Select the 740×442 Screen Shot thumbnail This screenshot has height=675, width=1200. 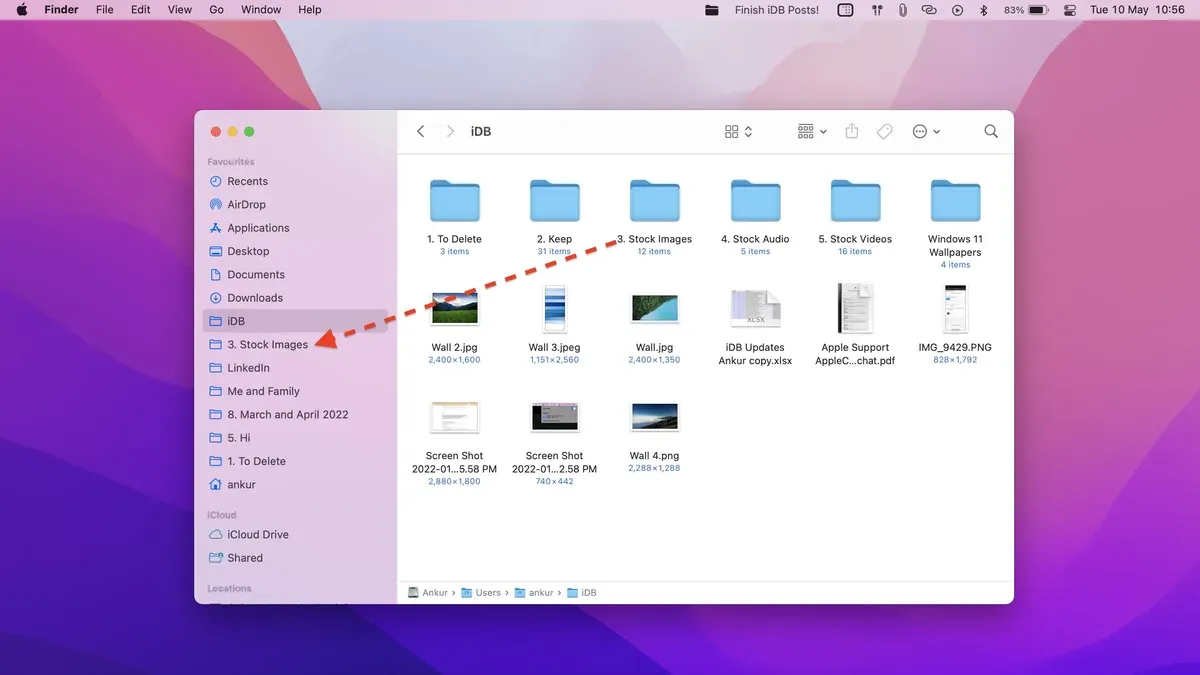coord(554,417)
